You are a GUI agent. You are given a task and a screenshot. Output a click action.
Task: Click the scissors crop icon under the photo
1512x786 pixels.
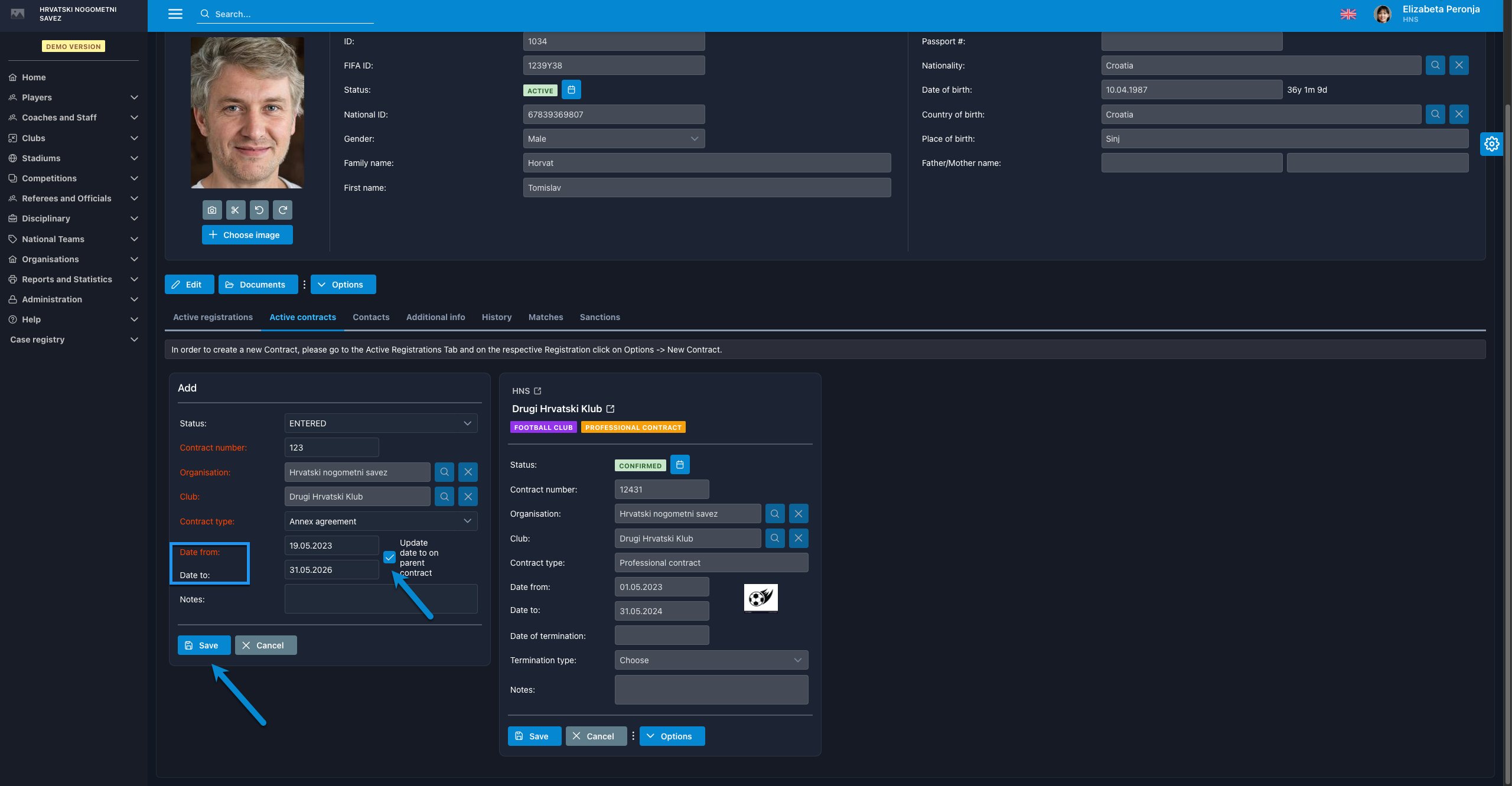tap(235, 210)
